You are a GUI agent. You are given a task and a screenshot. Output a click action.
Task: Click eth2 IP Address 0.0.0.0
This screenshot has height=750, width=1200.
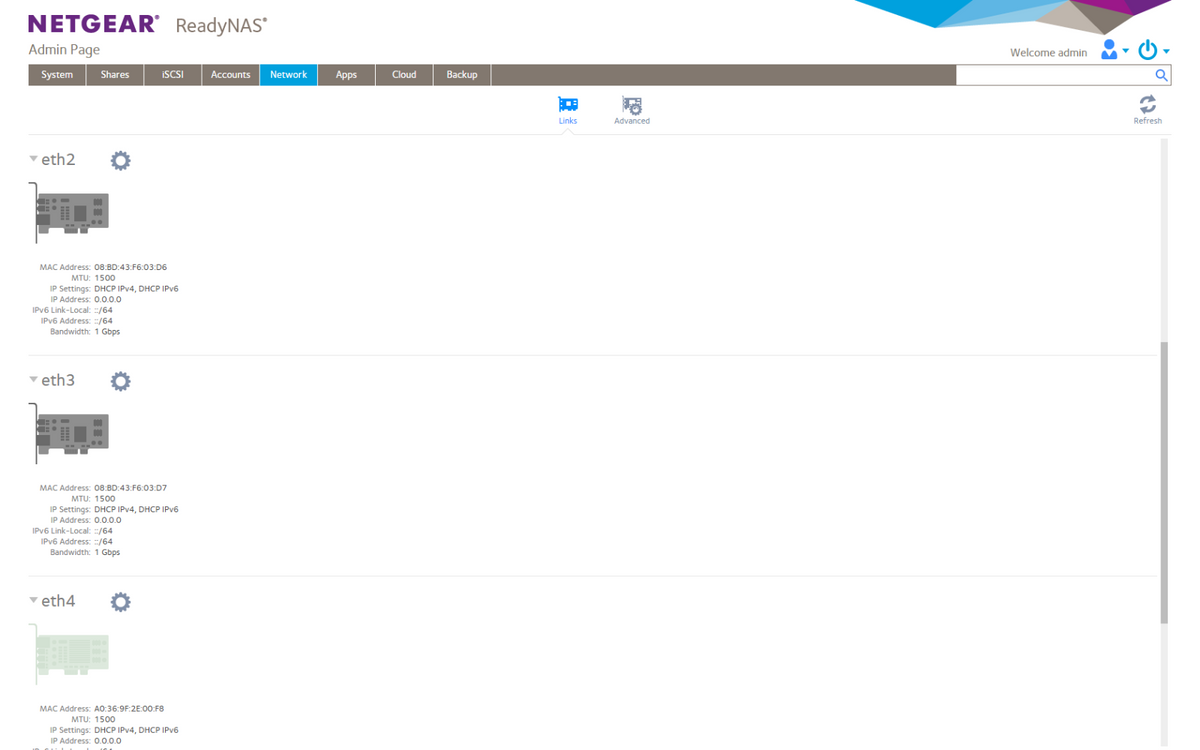pos(108,299)
